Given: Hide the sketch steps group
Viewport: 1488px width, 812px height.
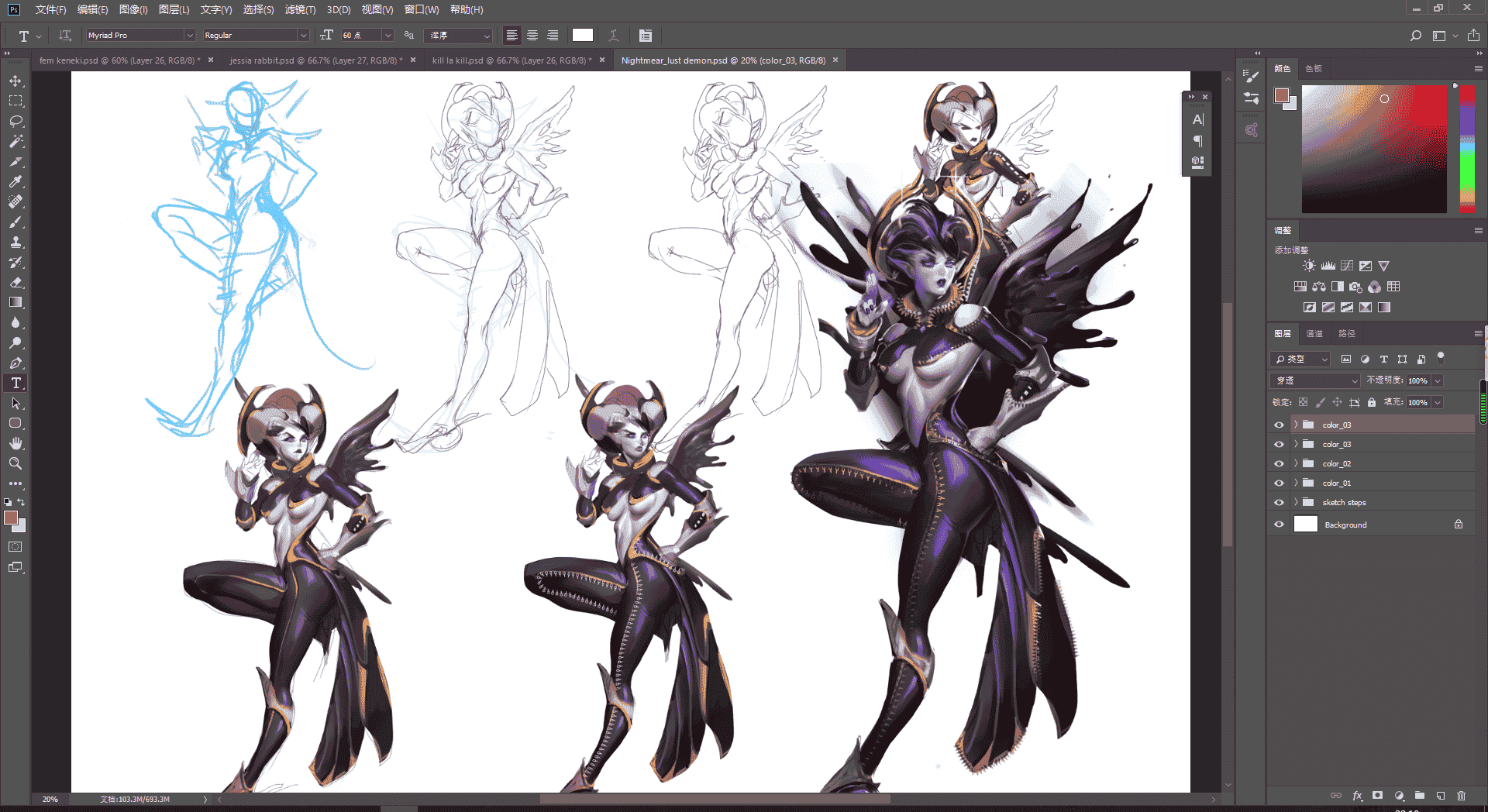Looking at the screenshot, I should point(1279,503).
